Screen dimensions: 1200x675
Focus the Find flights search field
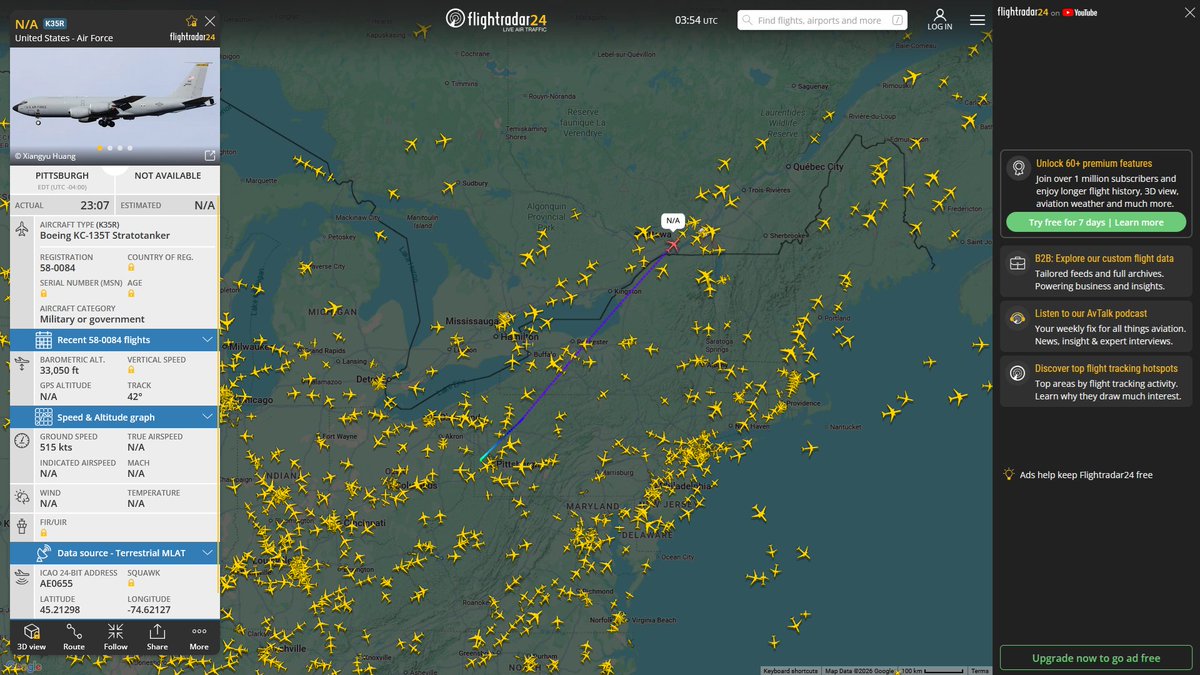coord(823,20)
